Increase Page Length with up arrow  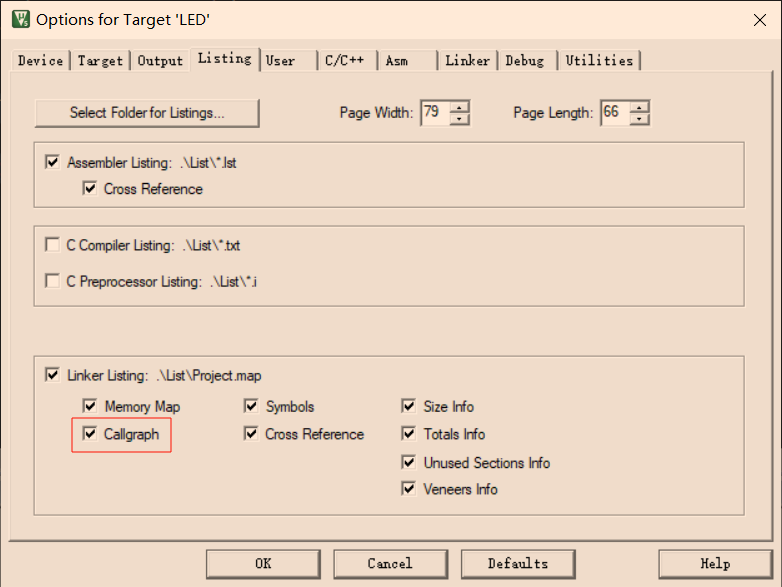pyautogui.click(x=639, y=107)
